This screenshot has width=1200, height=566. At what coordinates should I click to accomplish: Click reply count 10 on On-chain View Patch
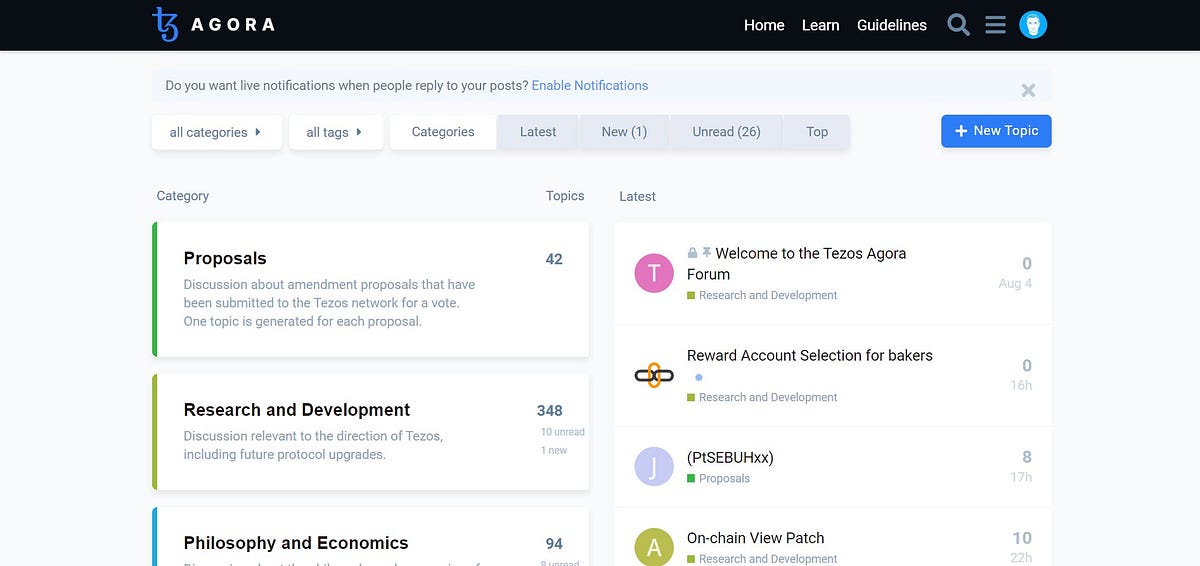point(1022,538)
